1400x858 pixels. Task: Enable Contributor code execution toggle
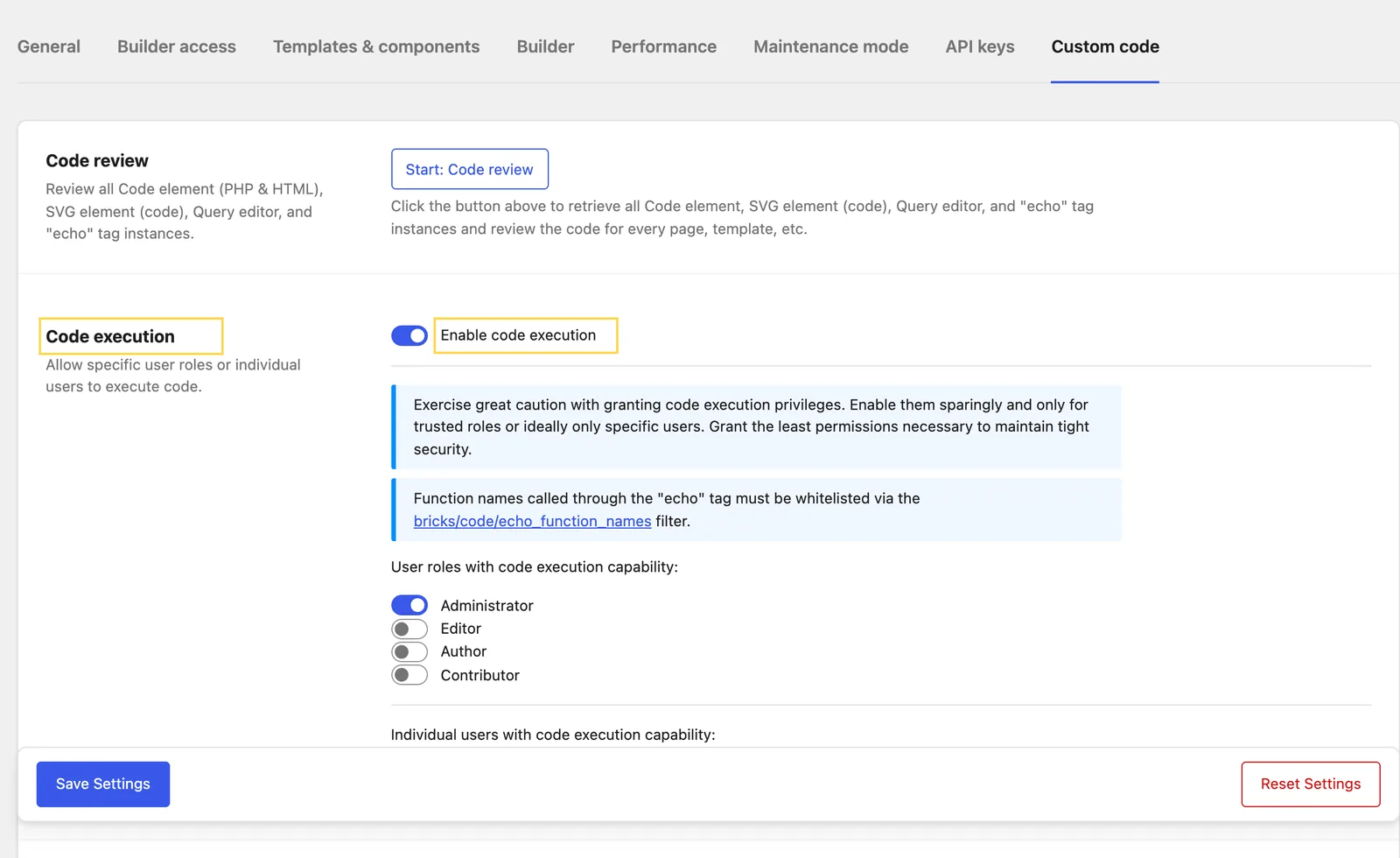(409, 675)
